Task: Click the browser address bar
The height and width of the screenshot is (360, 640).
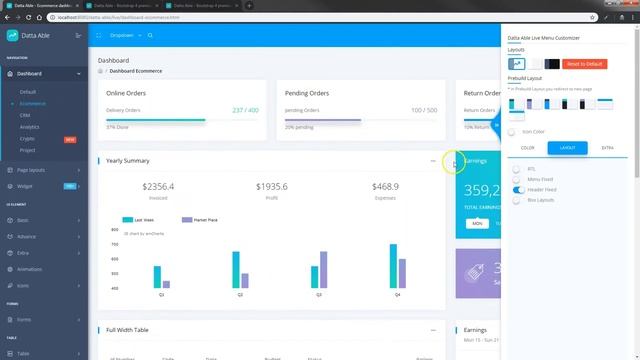Action: (x=322, y=18)
